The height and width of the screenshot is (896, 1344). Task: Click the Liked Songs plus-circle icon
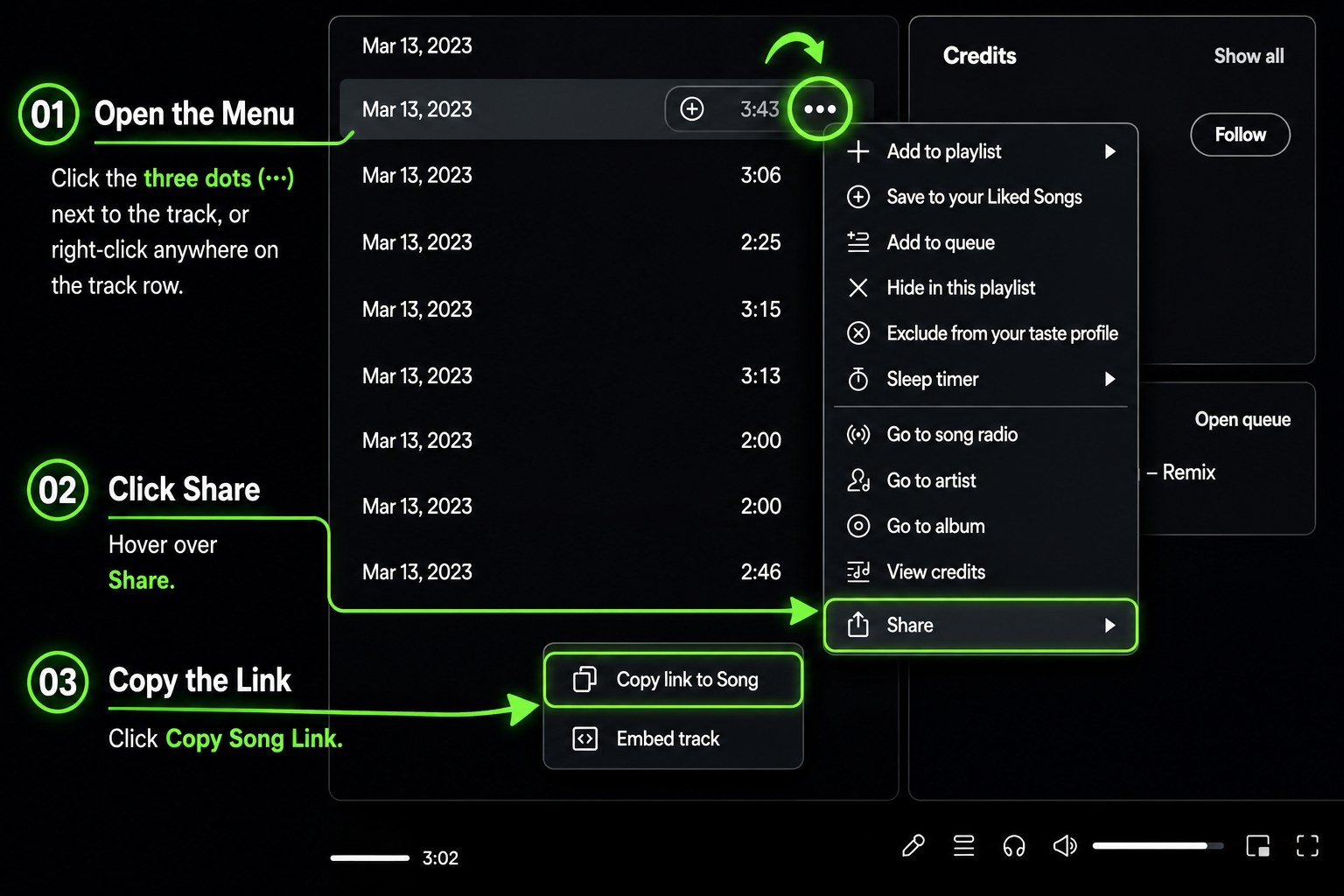(x=858, y=197)
